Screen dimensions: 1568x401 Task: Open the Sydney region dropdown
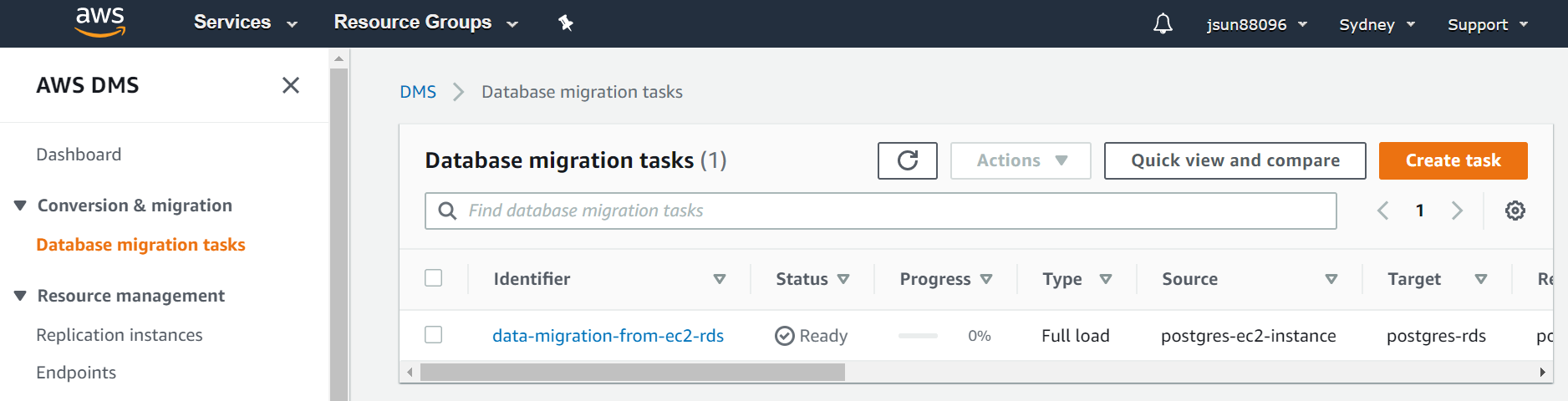1376,24
